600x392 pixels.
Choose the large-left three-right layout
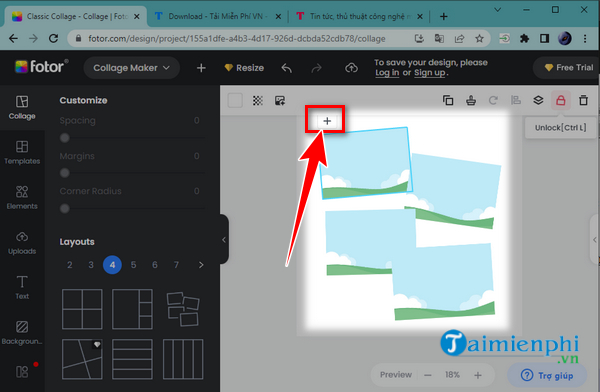[x=132, y=309]
